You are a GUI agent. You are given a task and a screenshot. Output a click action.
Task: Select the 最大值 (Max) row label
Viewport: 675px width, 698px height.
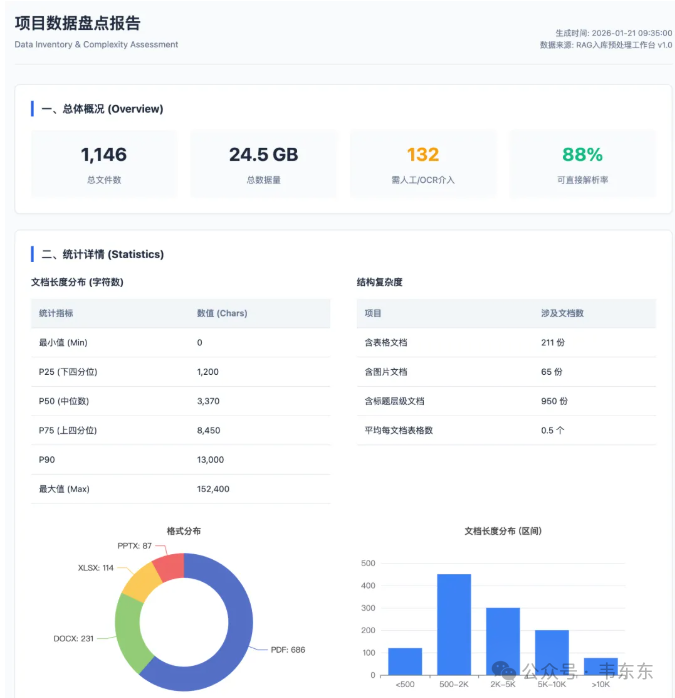pyautogui.click(x=64, y=489)
